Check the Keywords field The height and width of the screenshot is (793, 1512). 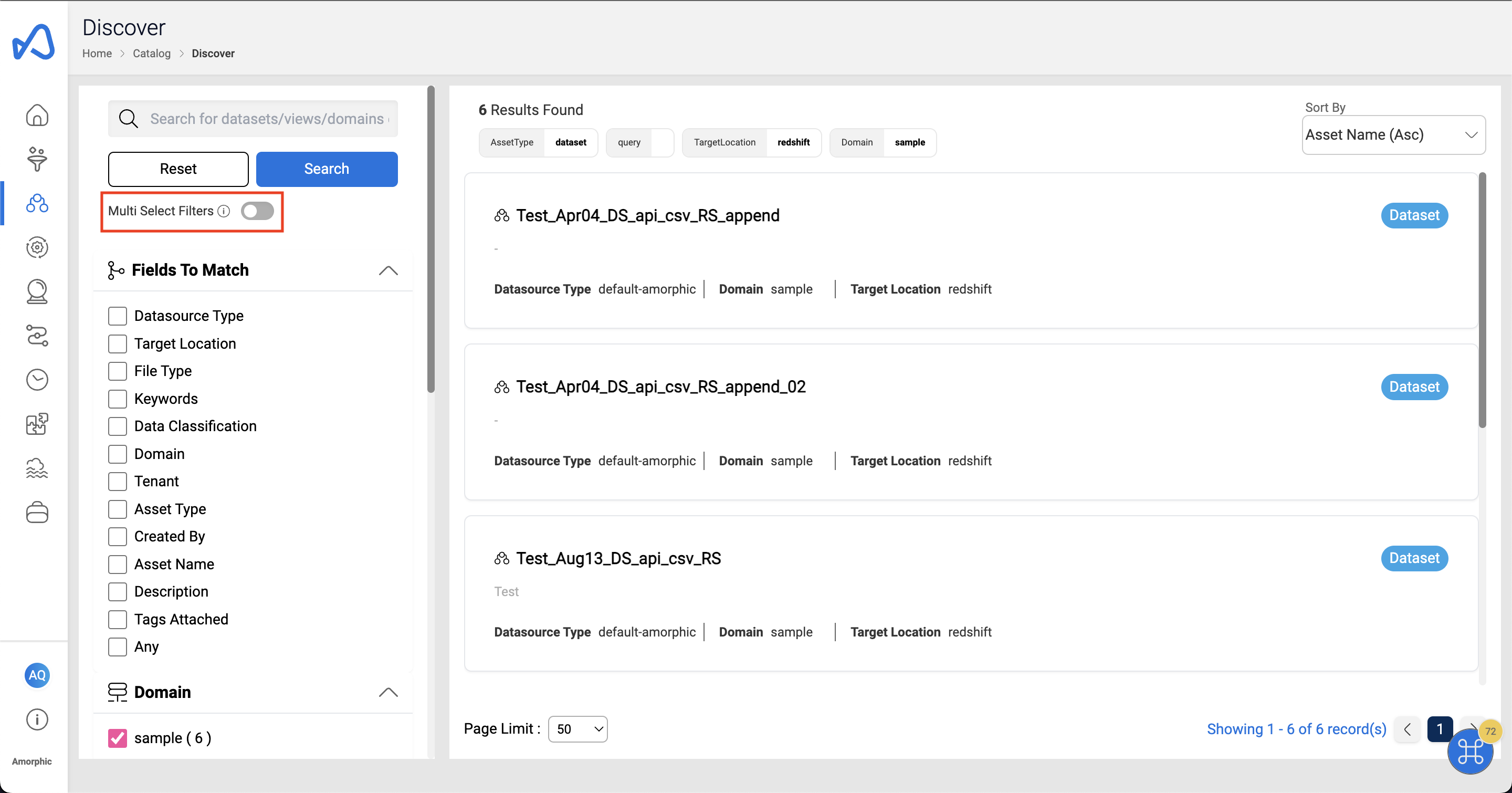point(118,399)
